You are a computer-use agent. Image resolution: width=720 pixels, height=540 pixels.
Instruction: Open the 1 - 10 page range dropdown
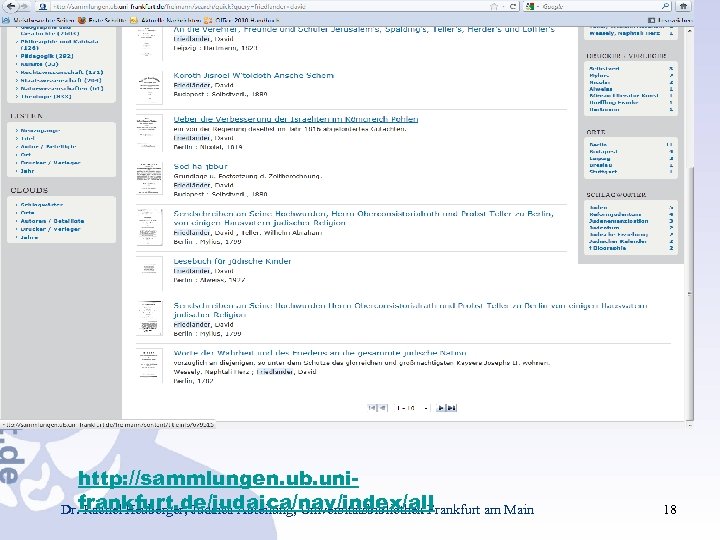click(x=412, y=408)
